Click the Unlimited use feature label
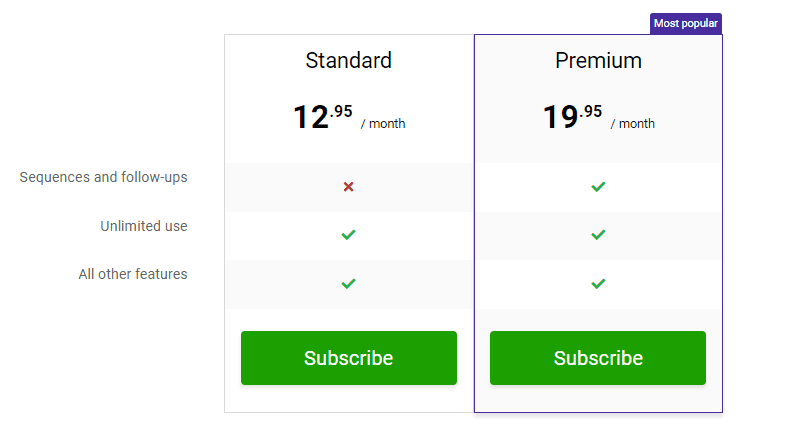The image size is (793, 438). [x=144, y=226]
